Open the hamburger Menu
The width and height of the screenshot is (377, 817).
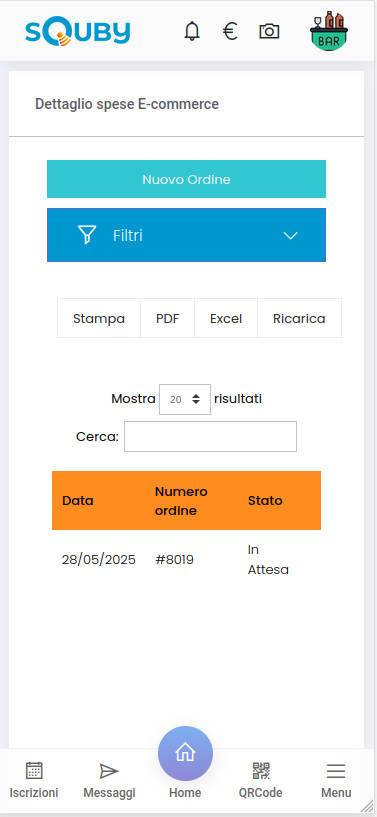coord(336,771)
